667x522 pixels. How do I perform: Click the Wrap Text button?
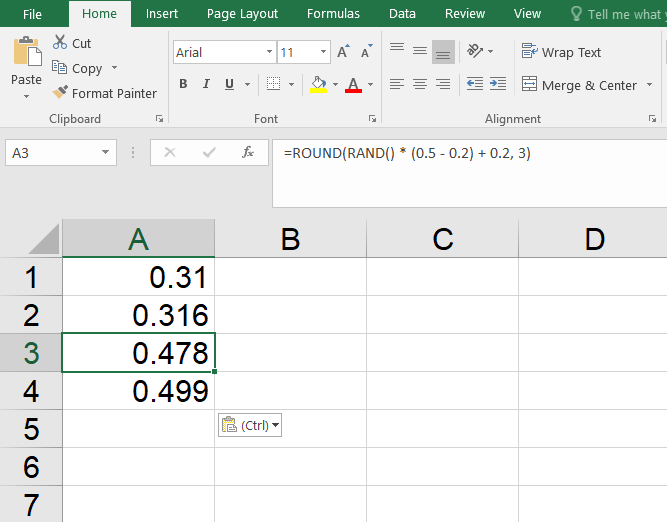tap(561, 52)
